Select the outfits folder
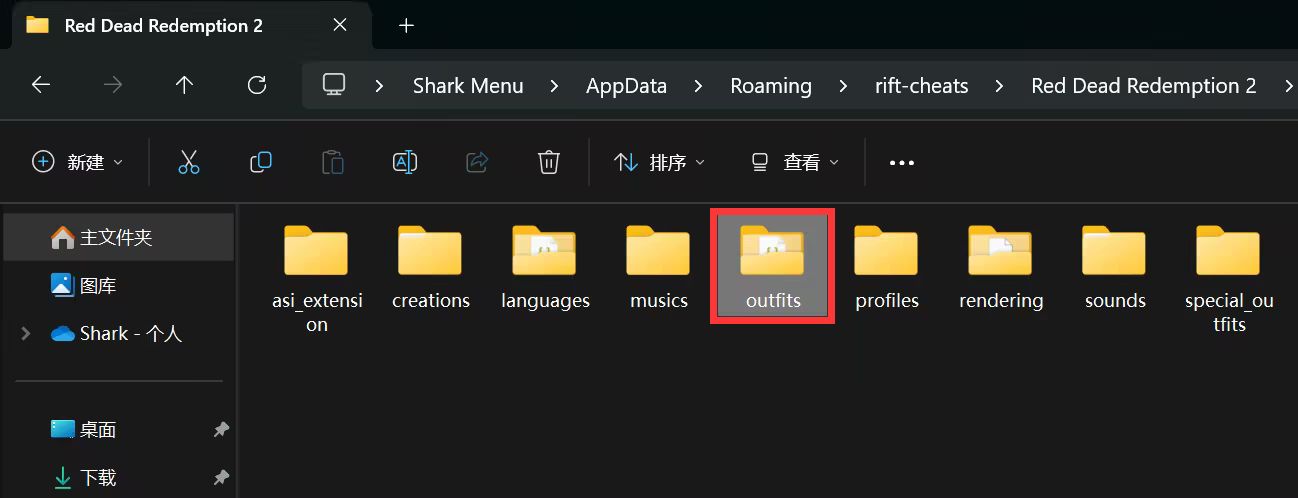1298x498 pixels. click(772, 266)
